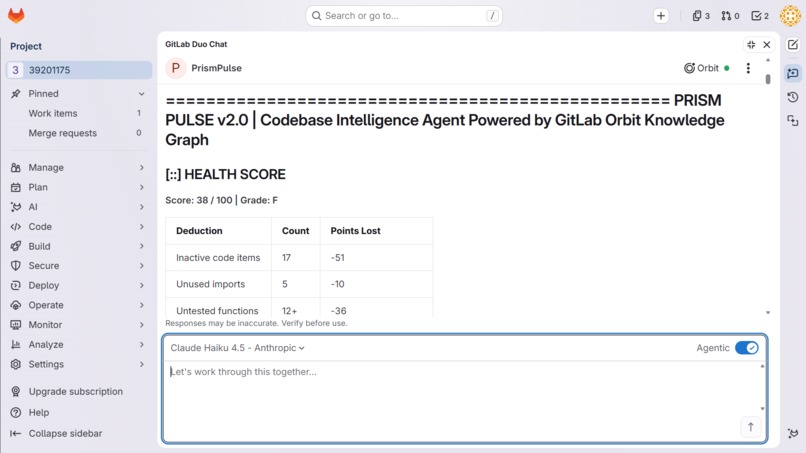Open the Monitor menu item

coord(79,324)
